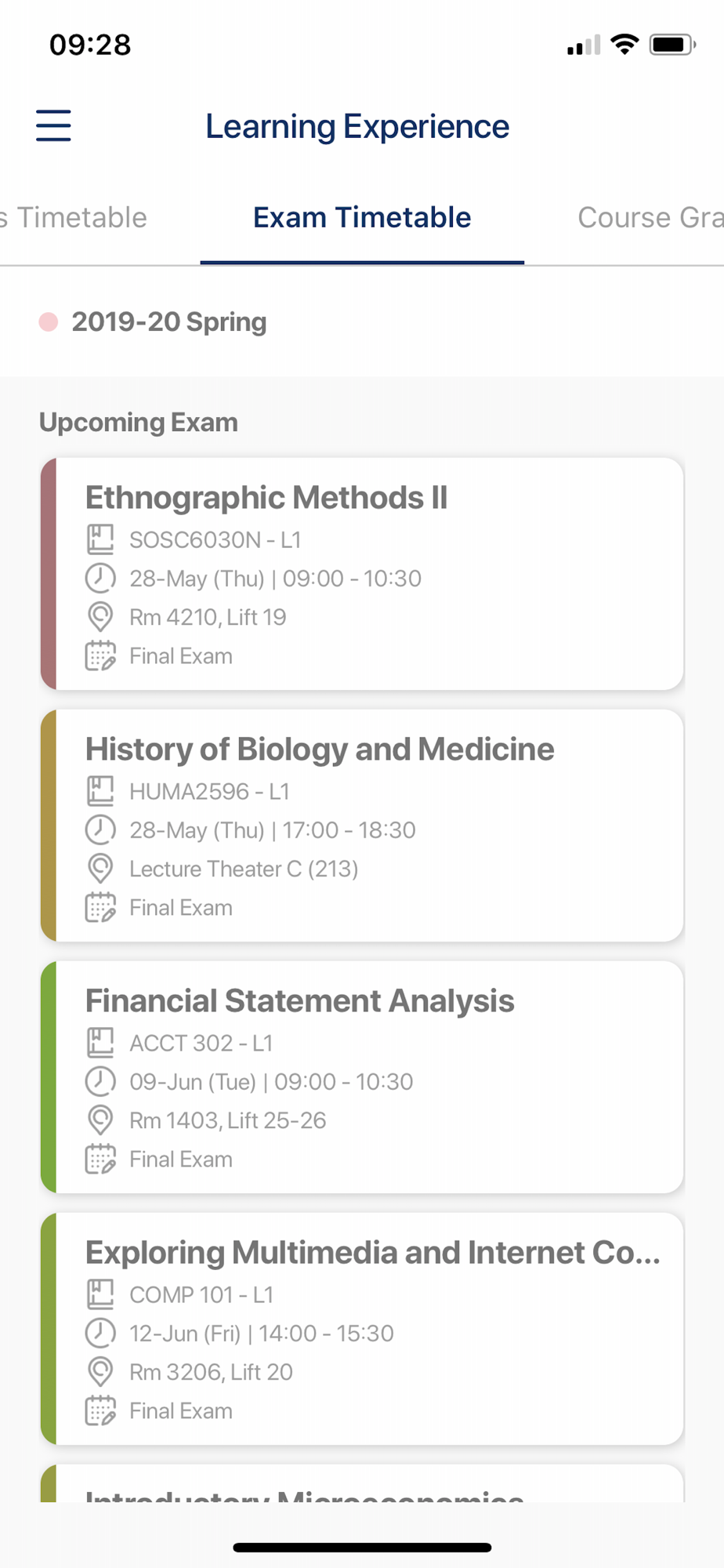Switch to the Course Grade tab
The width and height of the screenshot is (724, 1568).
point(649,218)
